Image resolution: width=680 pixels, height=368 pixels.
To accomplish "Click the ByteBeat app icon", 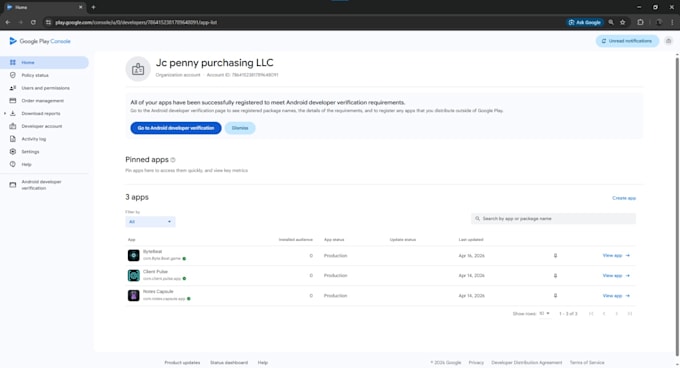I will (134, 255).
